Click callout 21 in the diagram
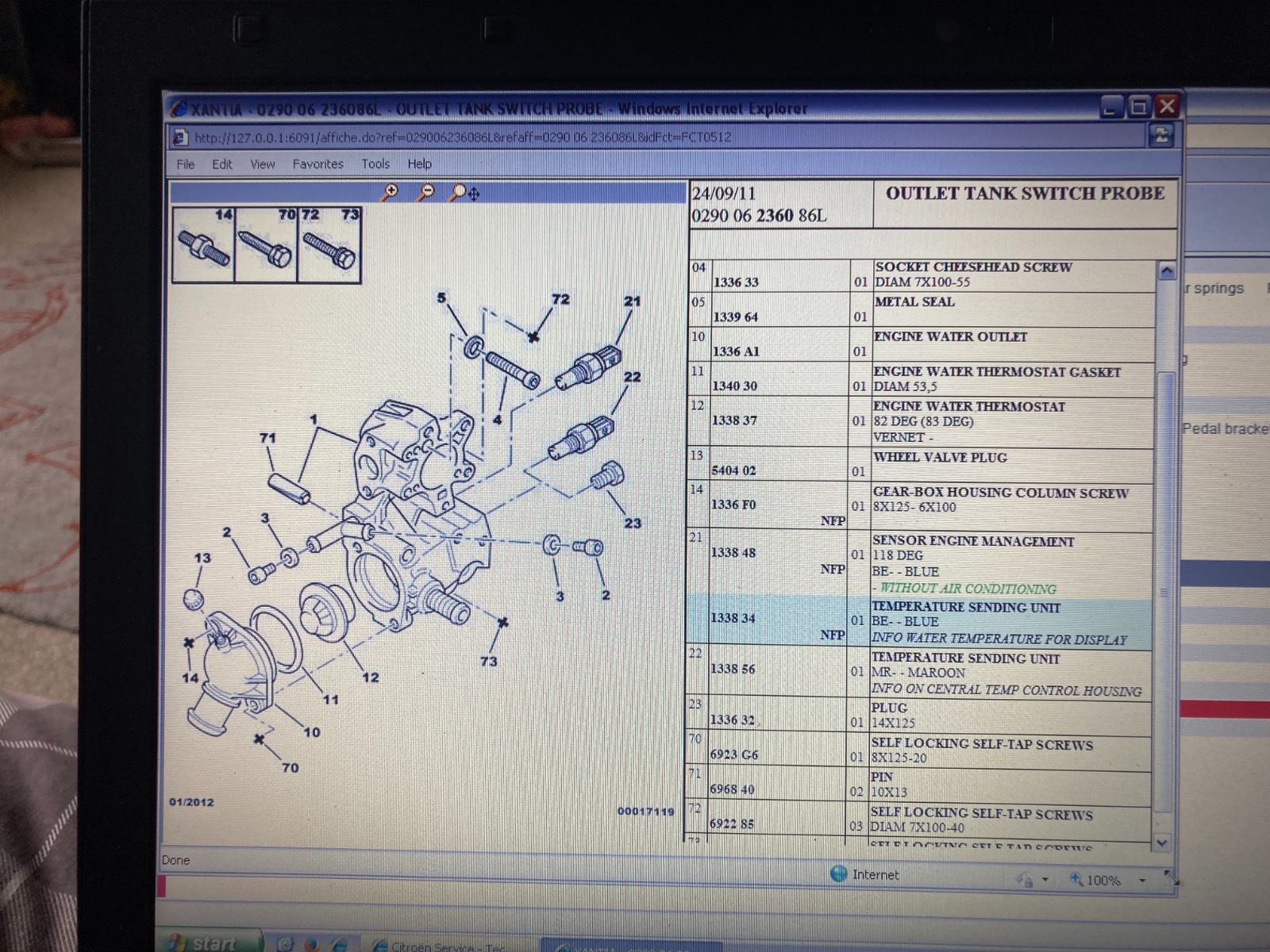The height and width of the screenshot is (952, 1270). pos(632,301)
